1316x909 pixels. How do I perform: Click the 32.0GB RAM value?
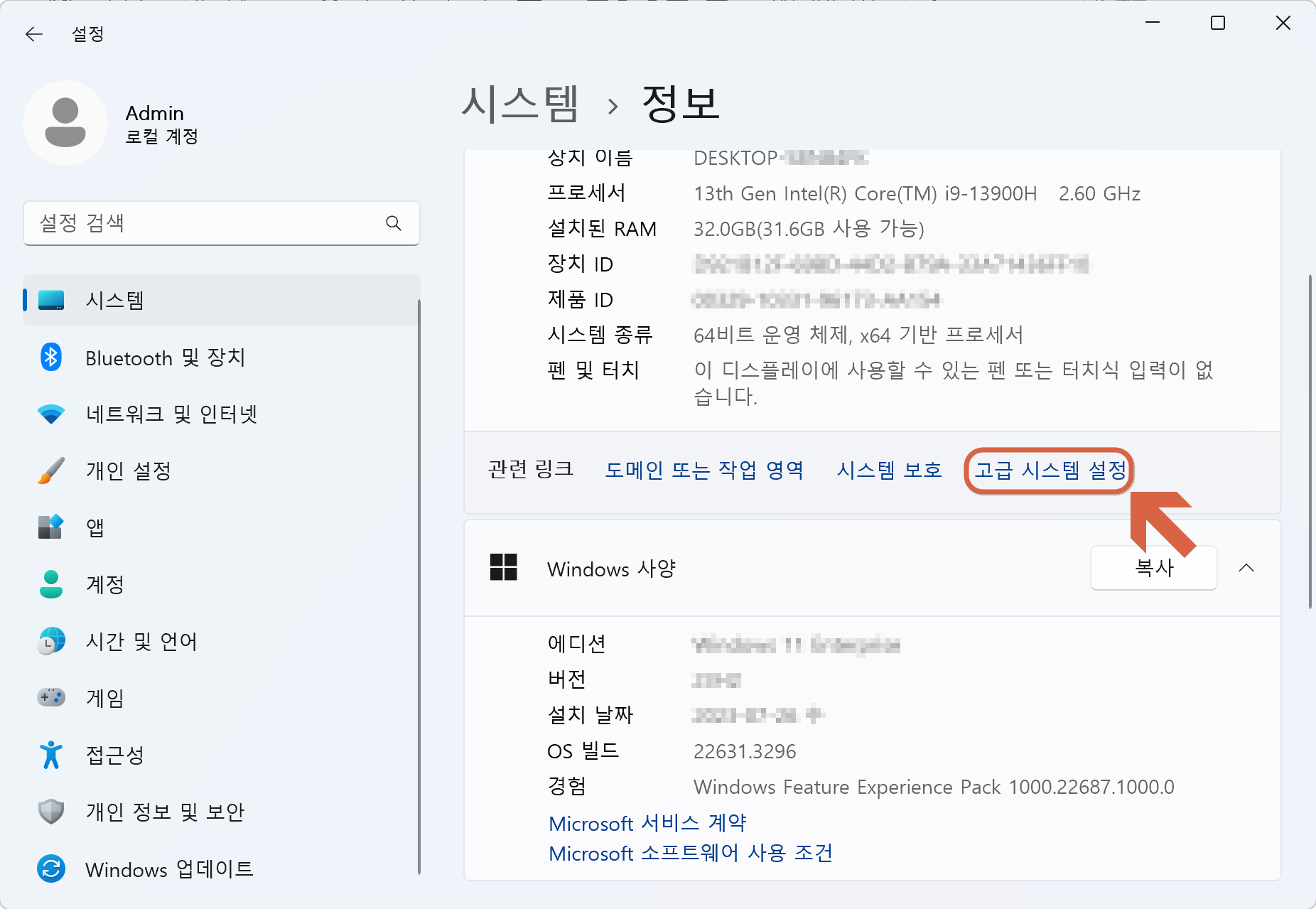pyautogui.click(x=809, y=229)
